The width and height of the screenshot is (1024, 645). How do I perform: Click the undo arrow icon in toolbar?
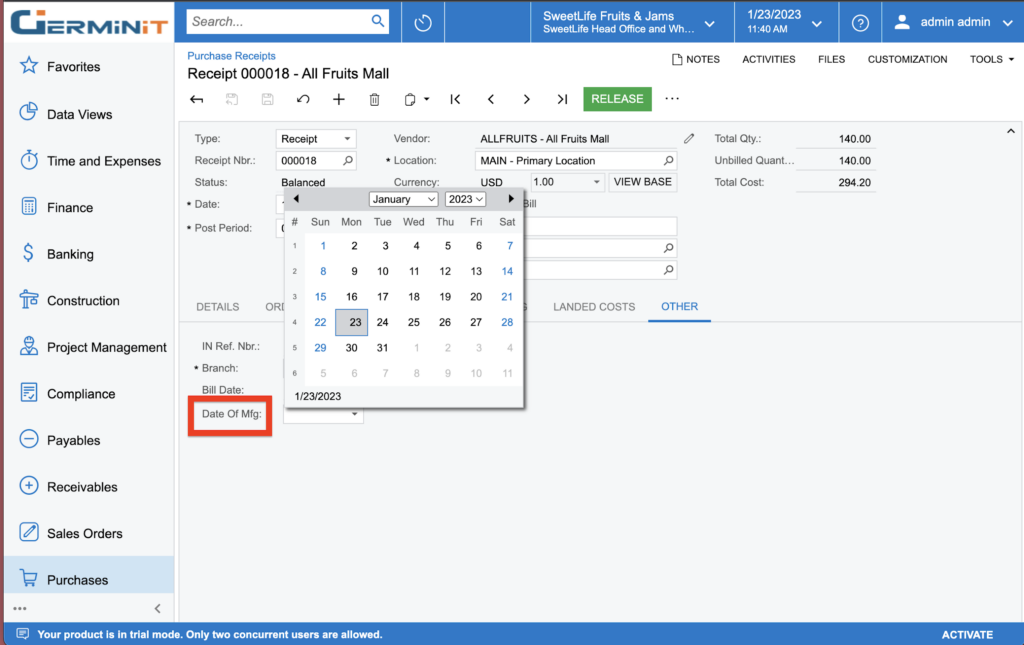[x=303, y=99]
